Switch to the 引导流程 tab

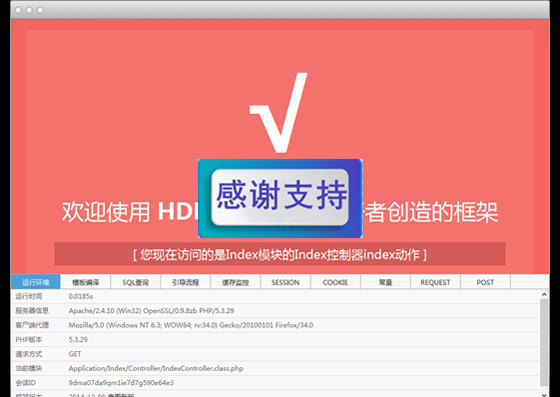tap(186, 282)
